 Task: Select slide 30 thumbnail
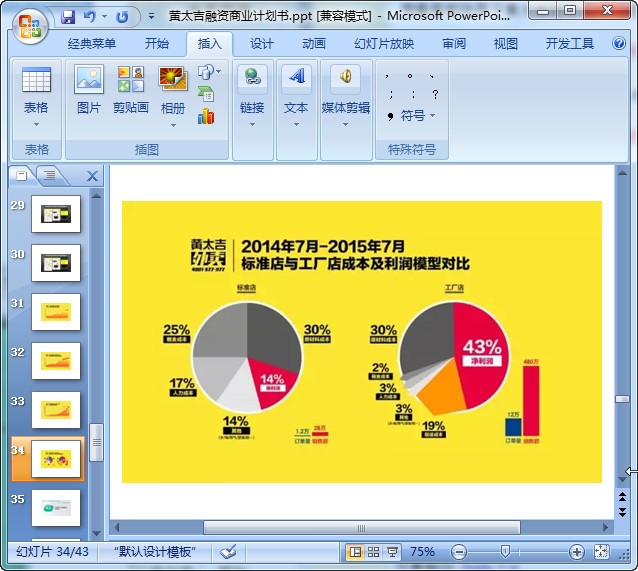point(56,263)
